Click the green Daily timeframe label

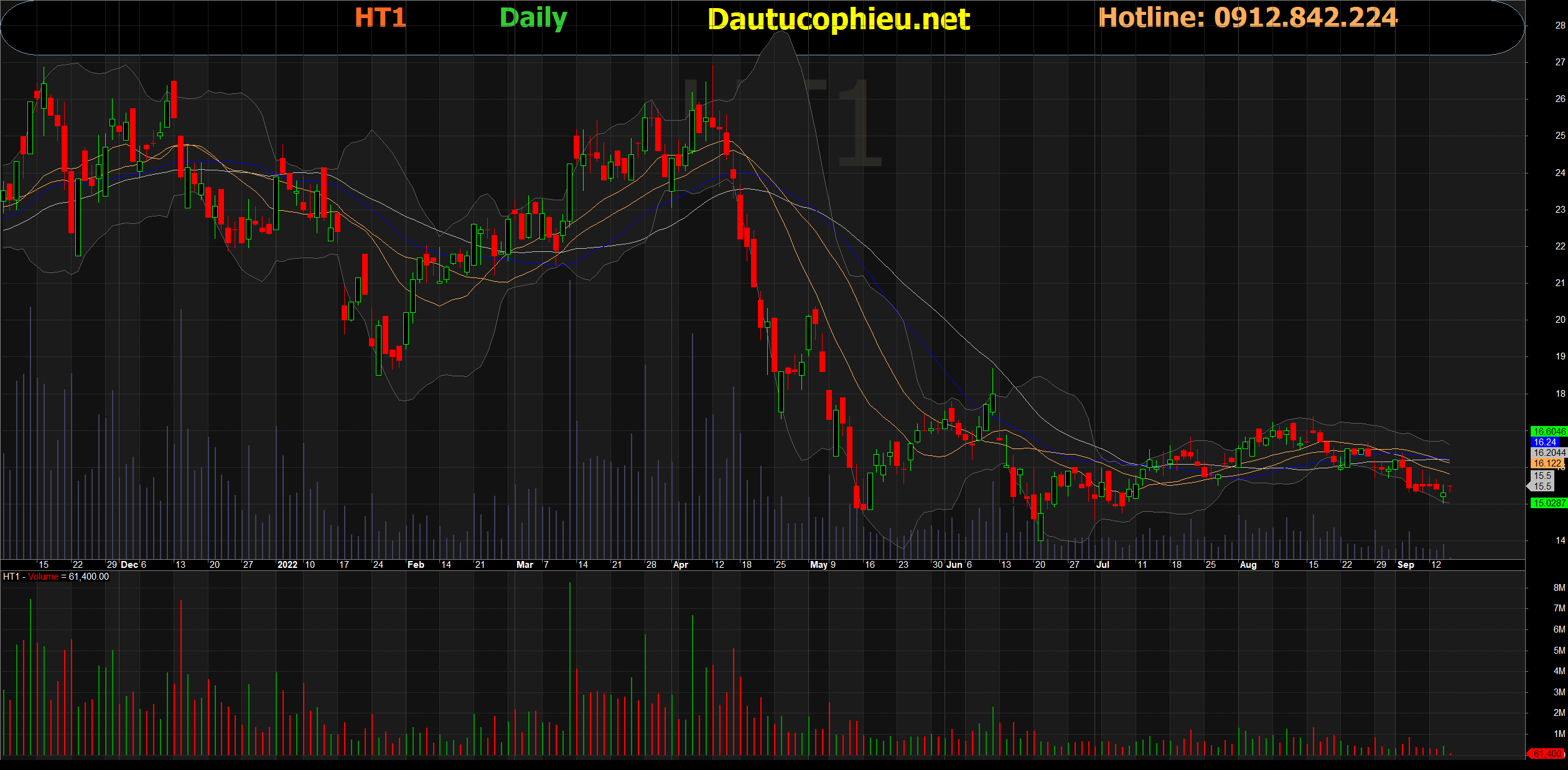click(x=533, y=17)
